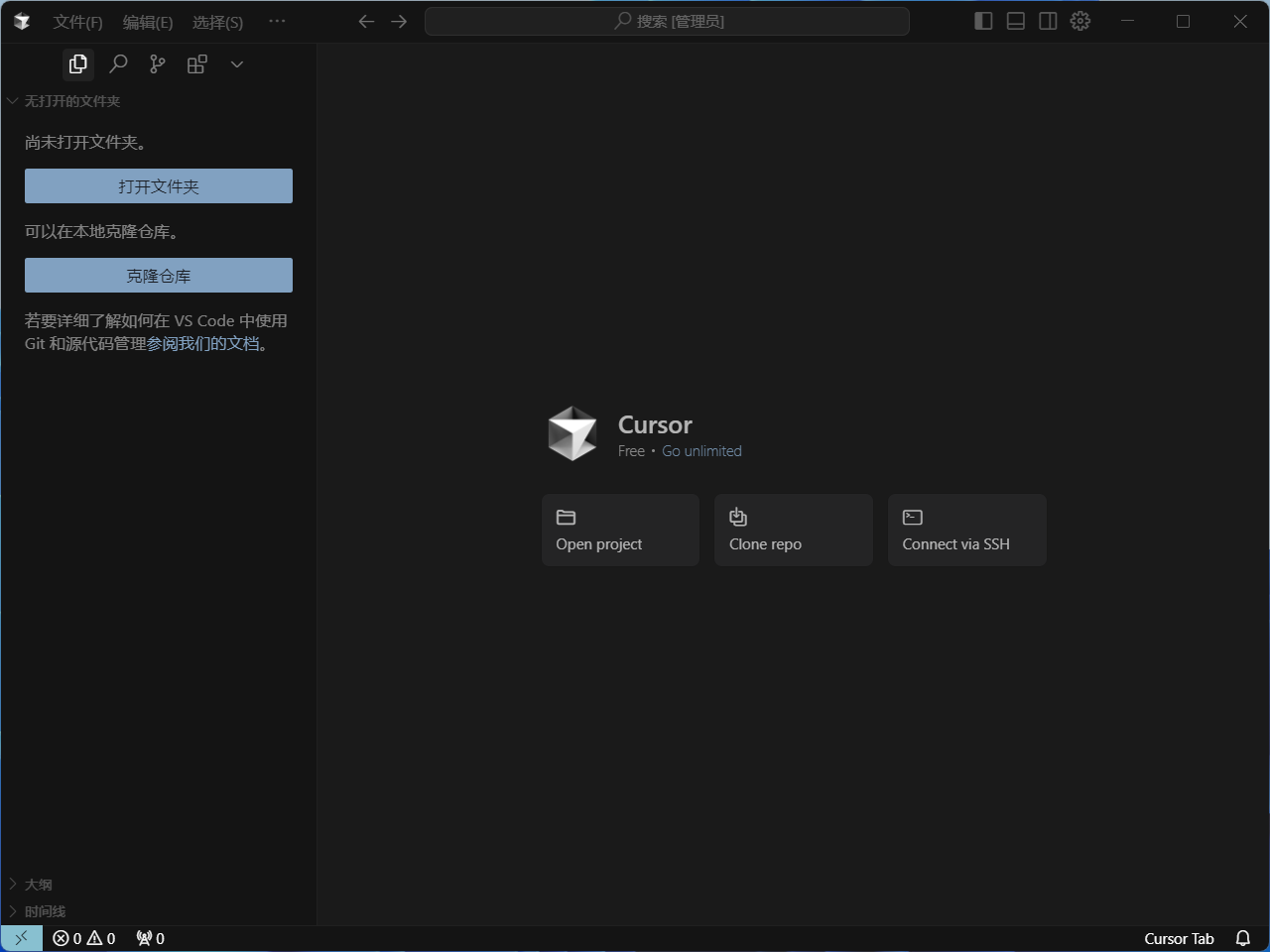Show more menu items via ellipsis

pyautogui.click(x=277, y=21)
